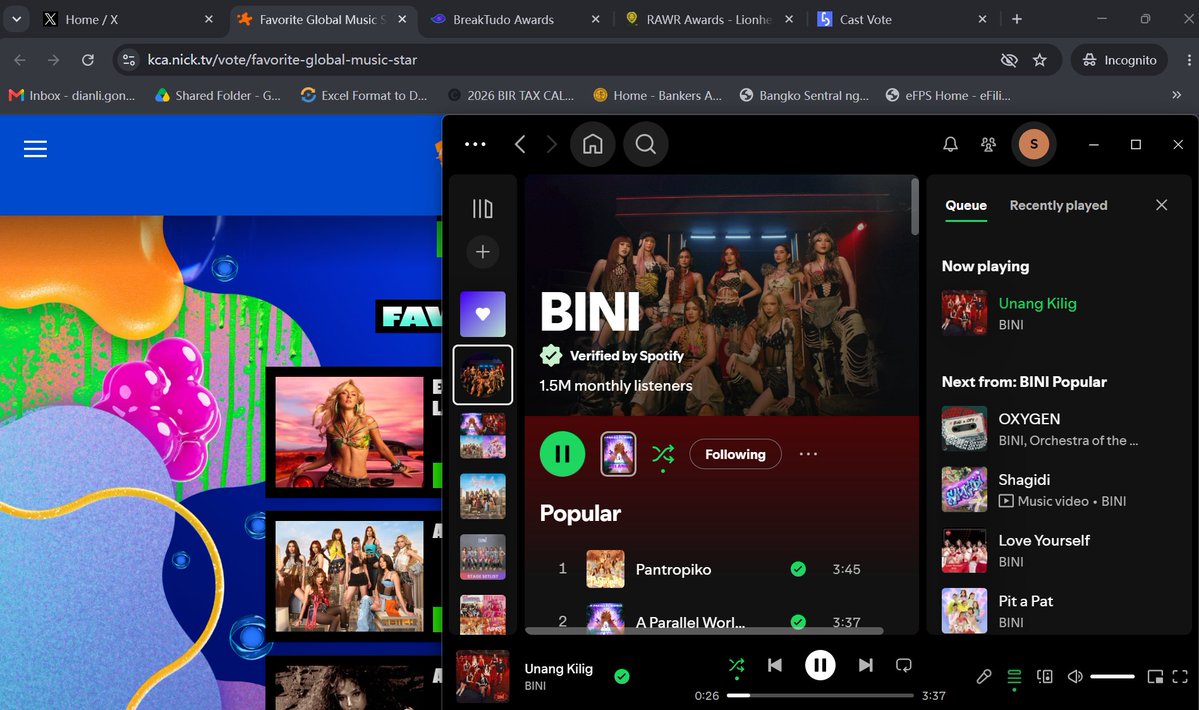Open Liked Songs in sidebar
This screenshot has width=1199, height=710.
coord(483,313)
